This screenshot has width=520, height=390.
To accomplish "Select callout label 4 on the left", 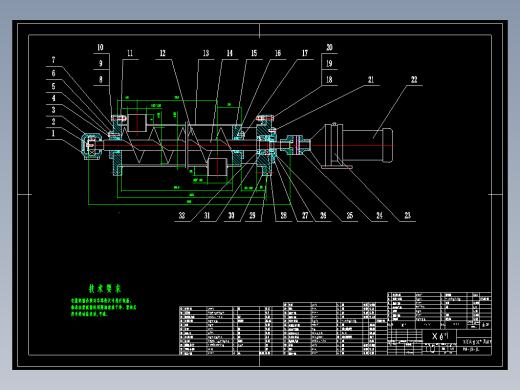I will coord(53,98).
